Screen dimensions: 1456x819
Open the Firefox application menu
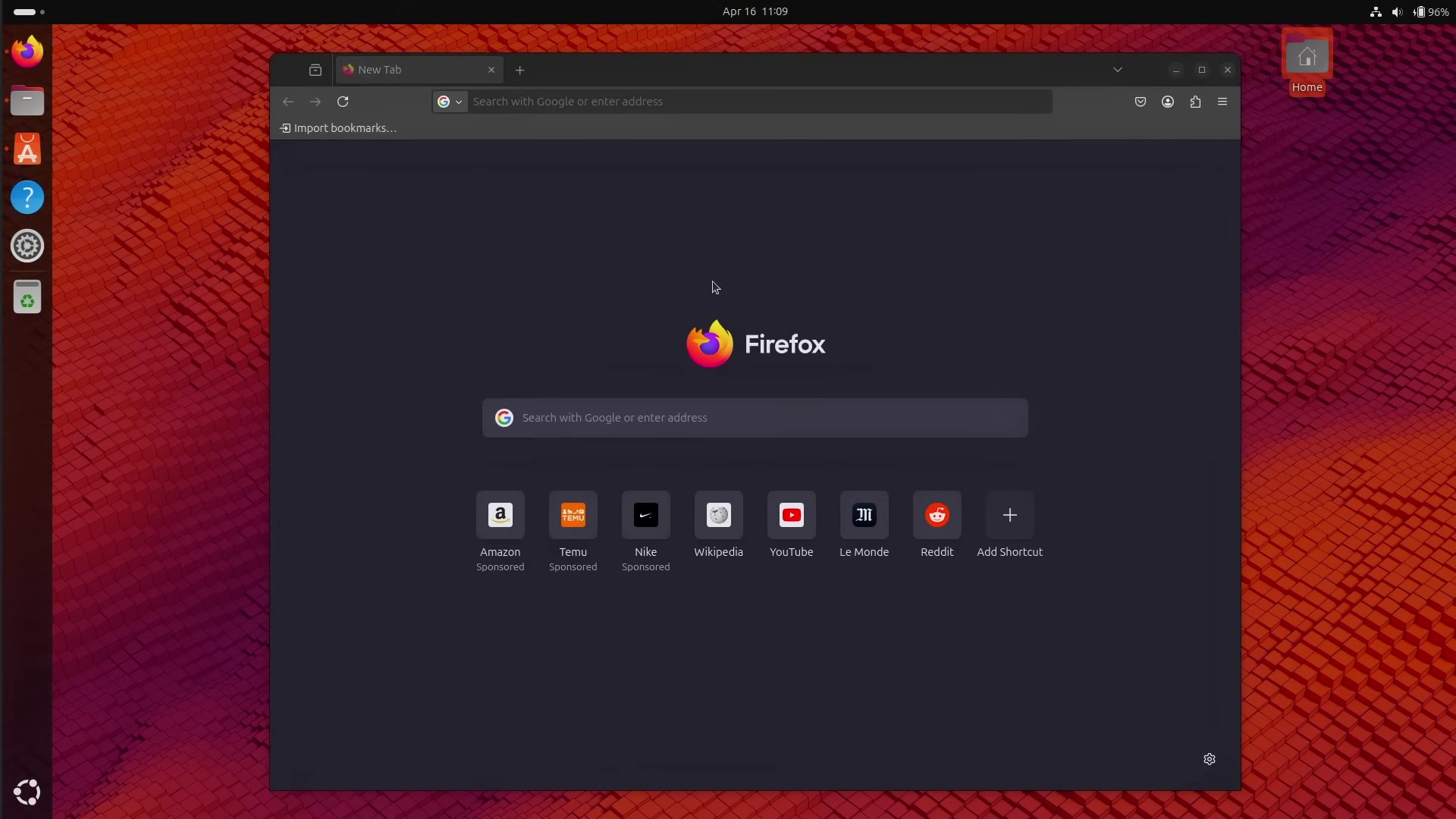(x=1222, y=101)
